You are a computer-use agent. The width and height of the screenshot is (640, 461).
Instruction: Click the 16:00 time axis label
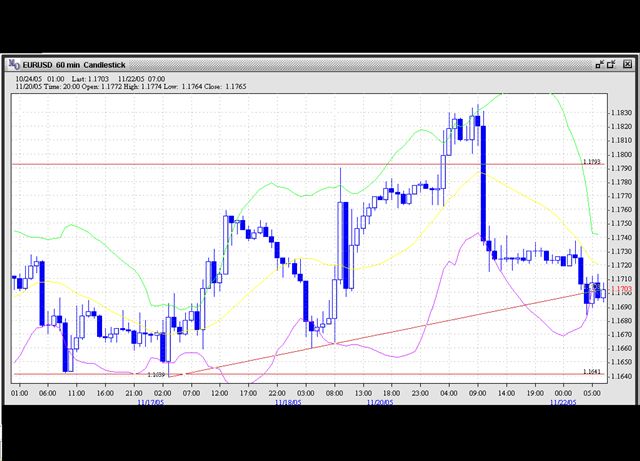tap(105, 393)
